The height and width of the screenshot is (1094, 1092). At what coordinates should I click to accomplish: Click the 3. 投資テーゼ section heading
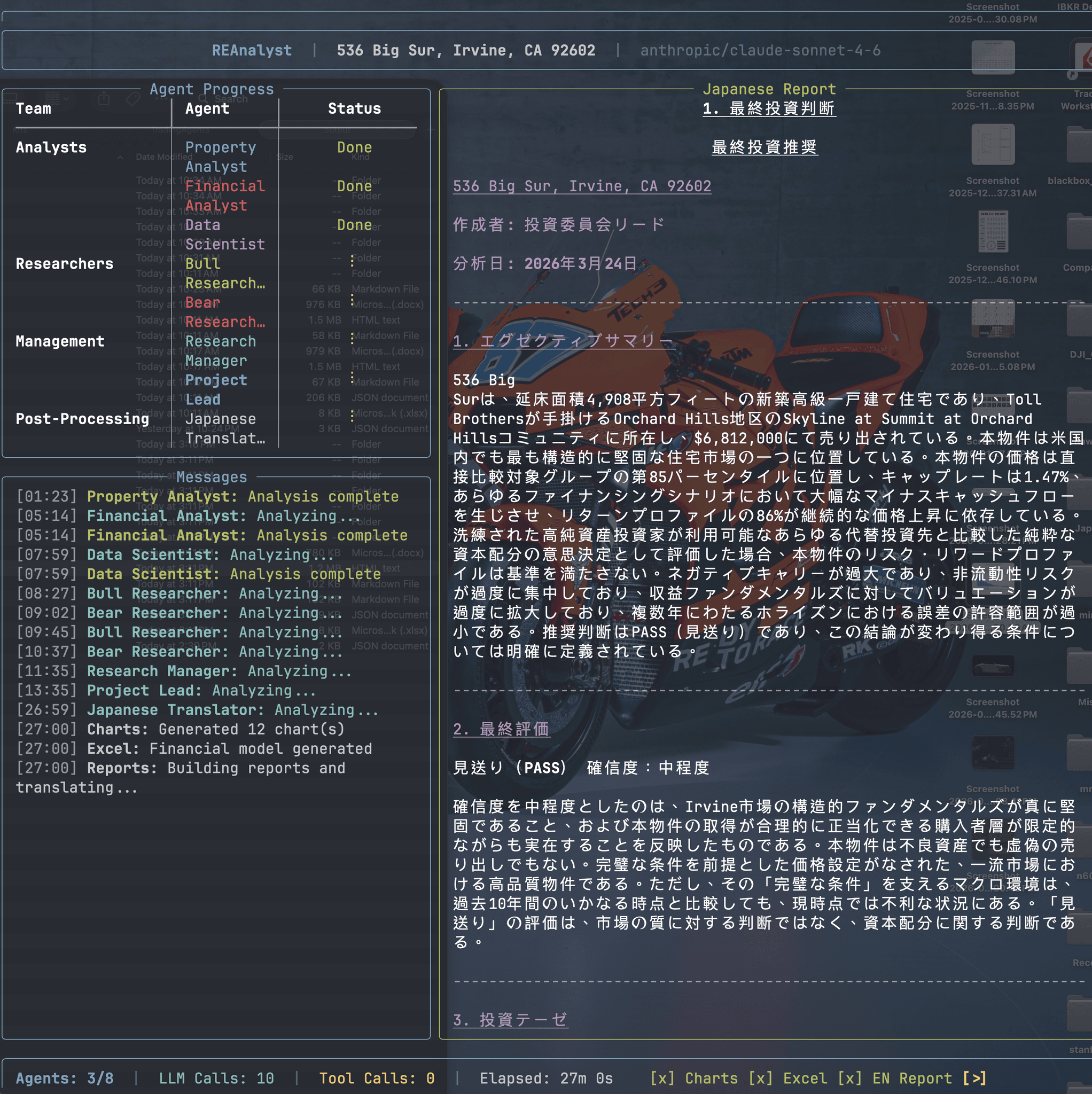[x=510, y=1019]
